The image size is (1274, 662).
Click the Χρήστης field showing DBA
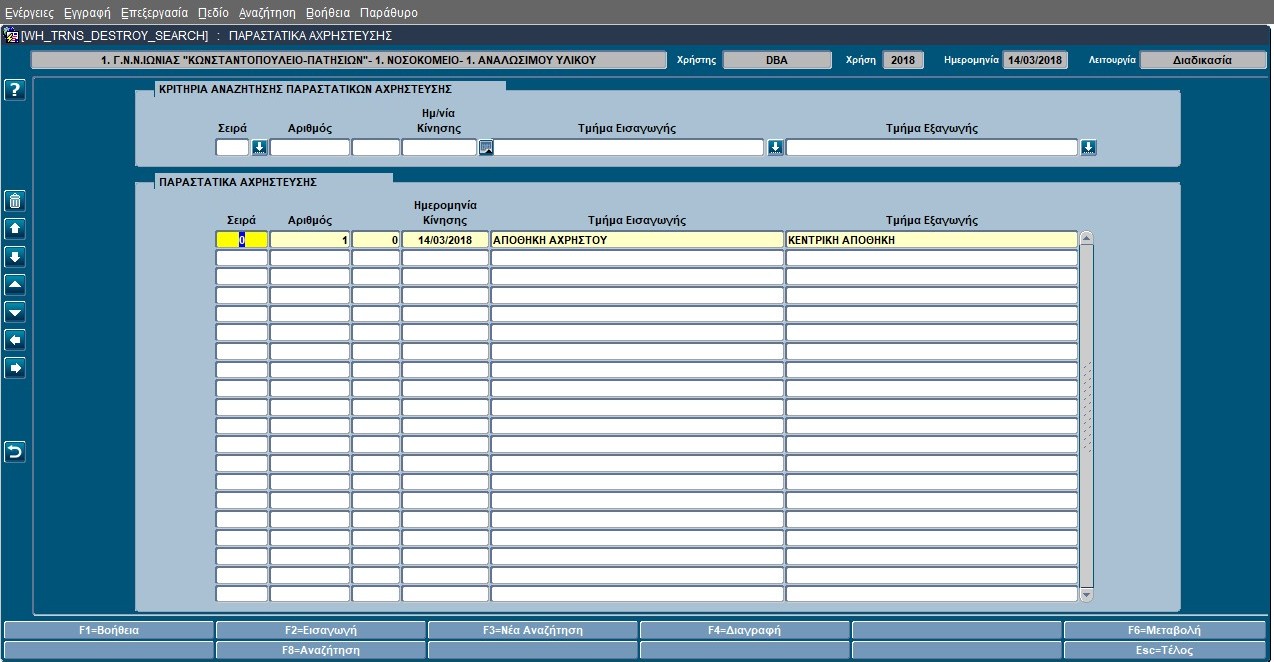[777, 60]
